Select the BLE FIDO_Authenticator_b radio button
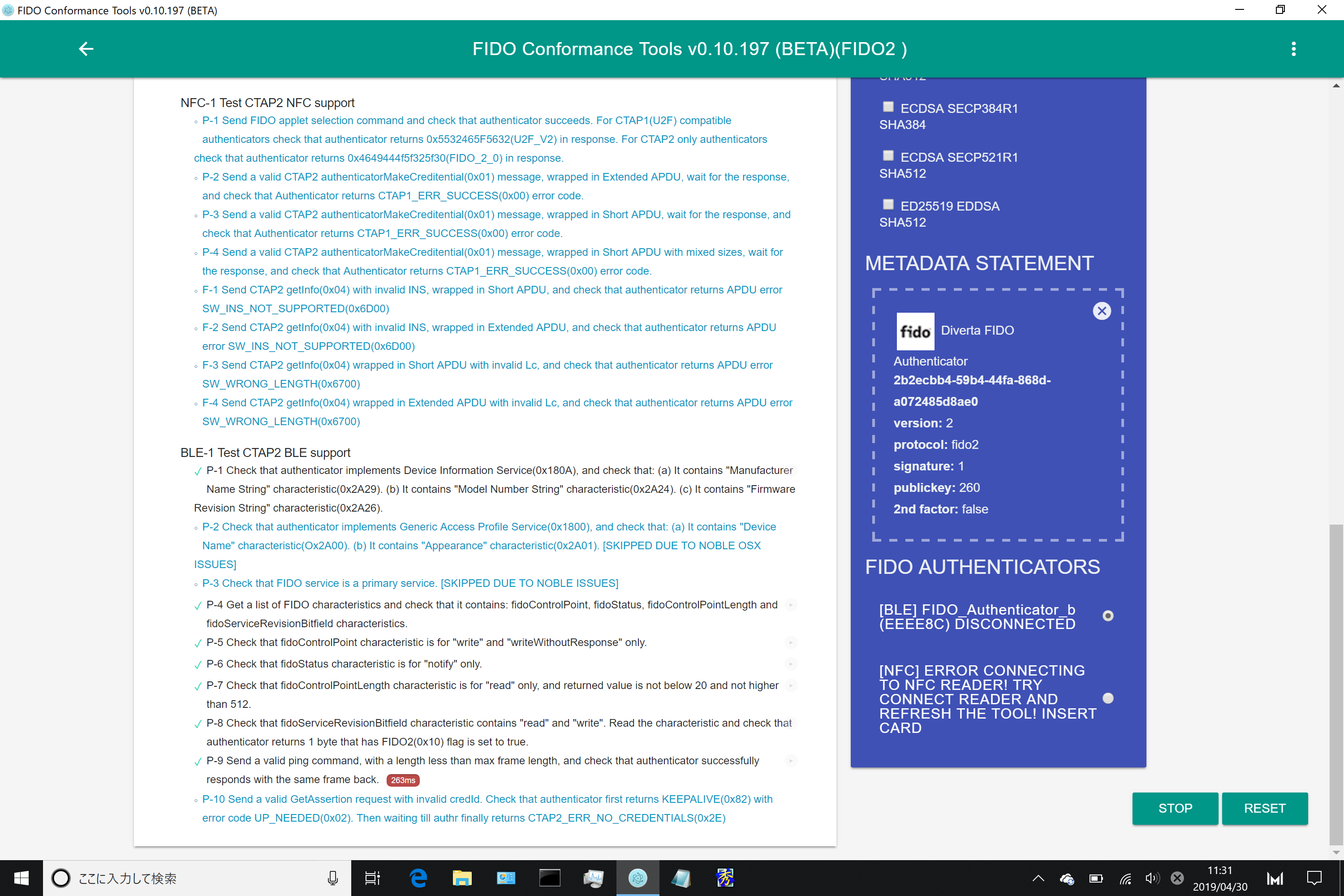 point(1108,616)
